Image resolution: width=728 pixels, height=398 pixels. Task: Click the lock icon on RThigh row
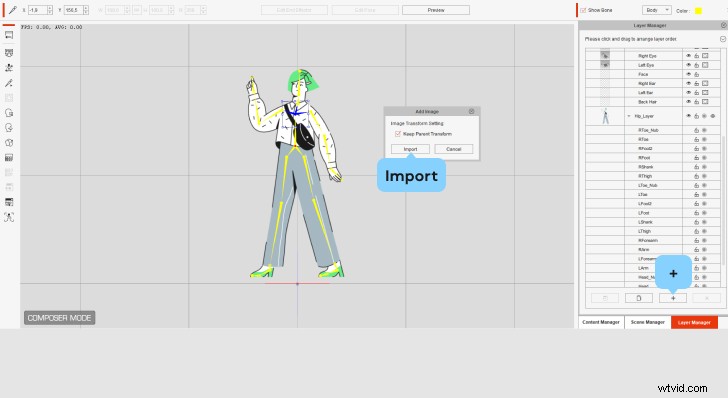pyautogui.click(x=696, y=176)
